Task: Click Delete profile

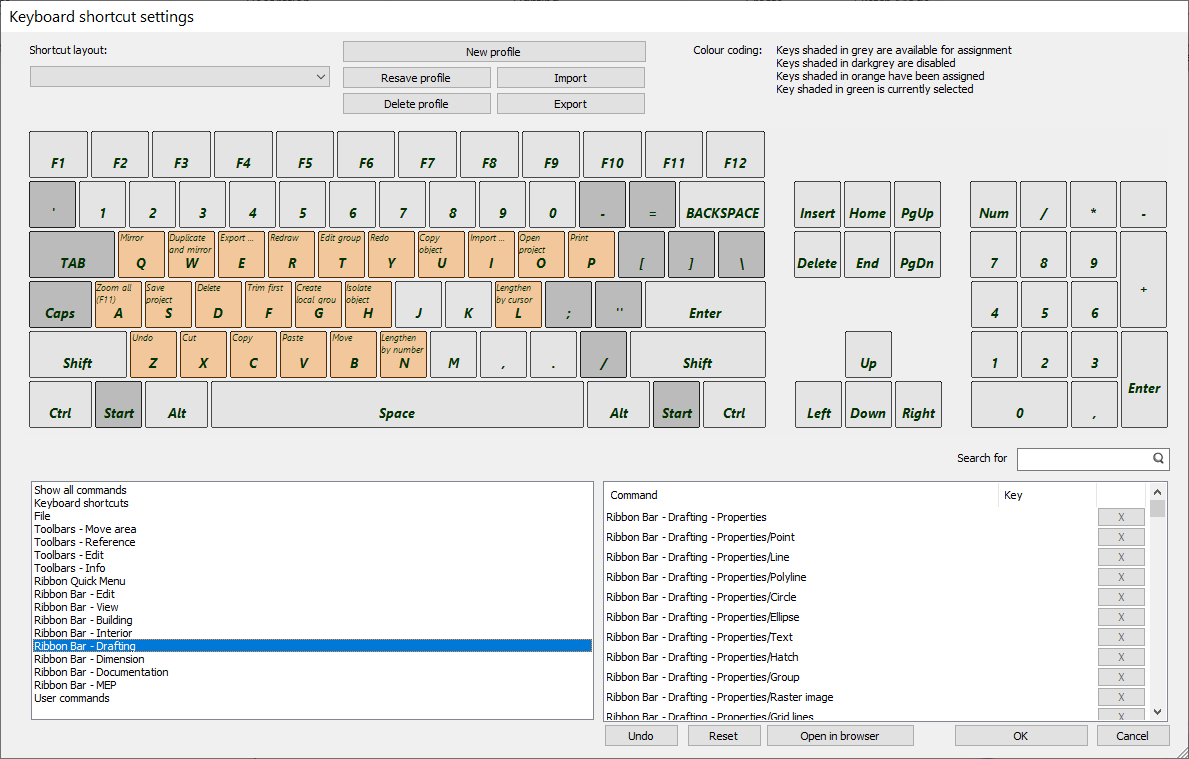Action: tap(416, 104)
